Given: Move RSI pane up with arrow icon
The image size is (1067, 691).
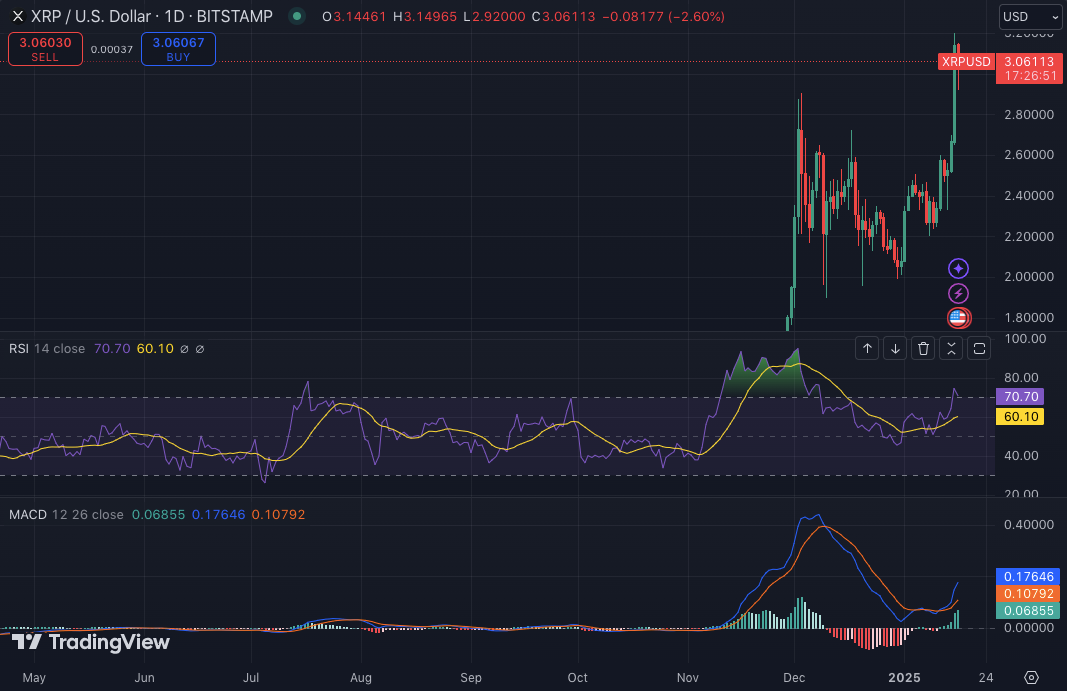Looking at the screenshot, I should [867, 349].
